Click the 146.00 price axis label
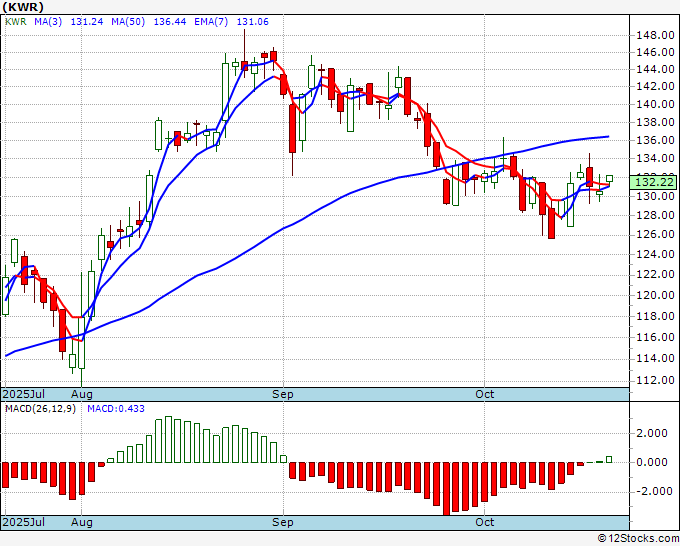Screen dimensions: 680x546 pos(655,52)
